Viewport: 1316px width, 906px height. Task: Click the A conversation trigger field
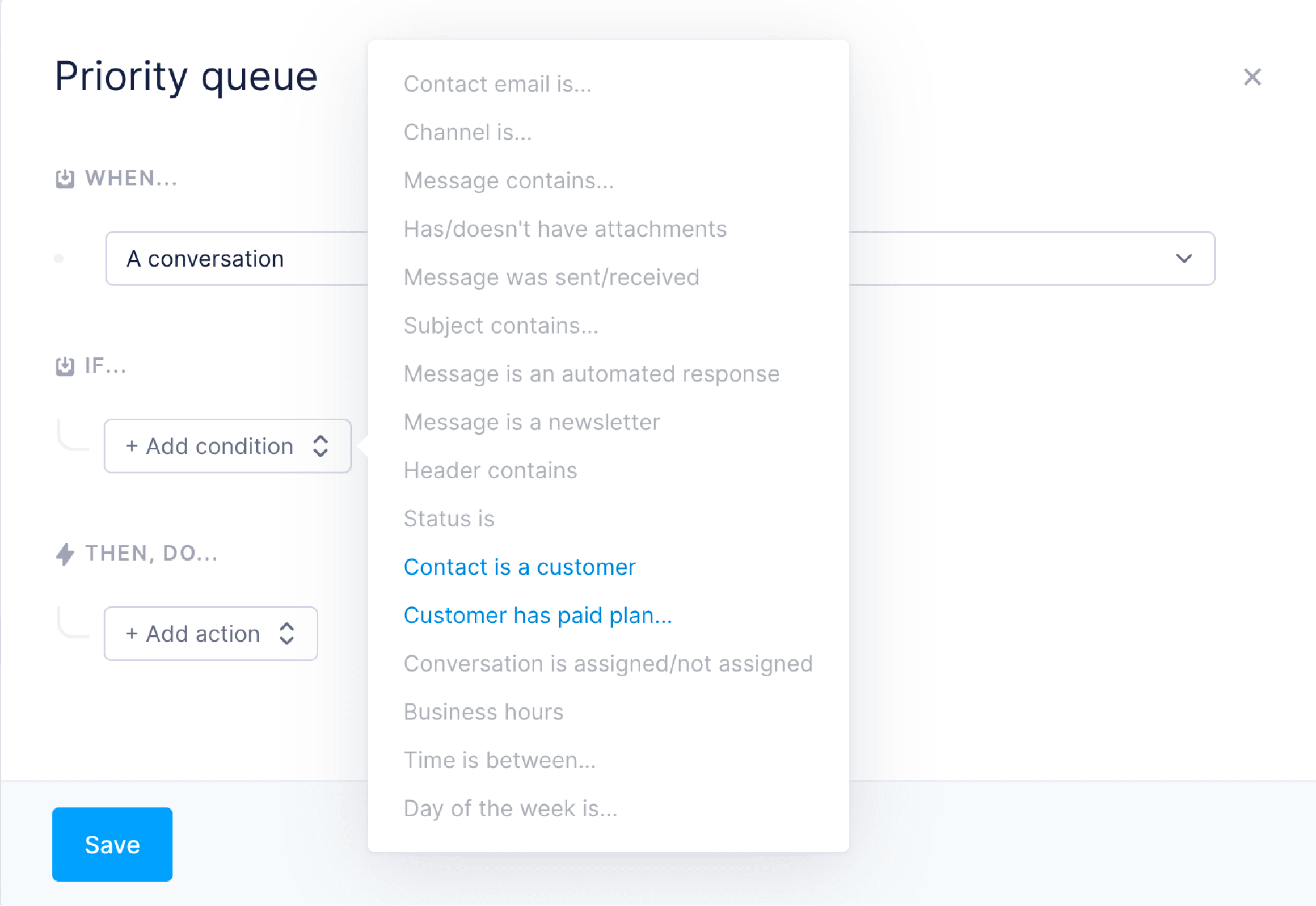(x=660, y=259)
